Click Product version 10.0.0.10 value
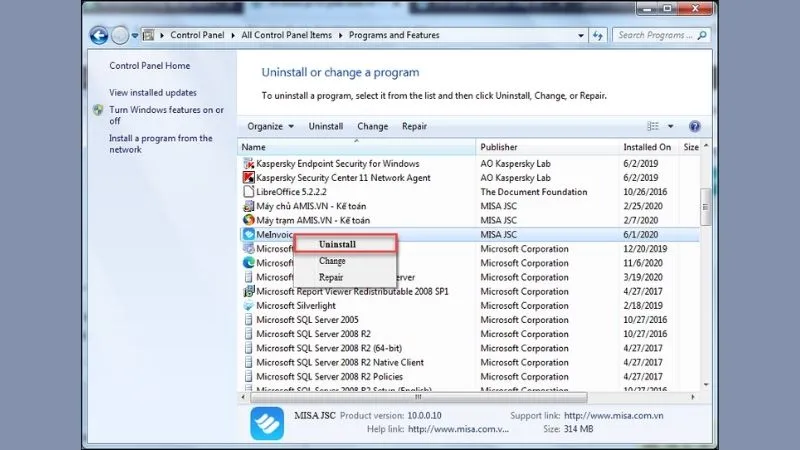Viewport: 800px width, 450px height. coord(424,415)
